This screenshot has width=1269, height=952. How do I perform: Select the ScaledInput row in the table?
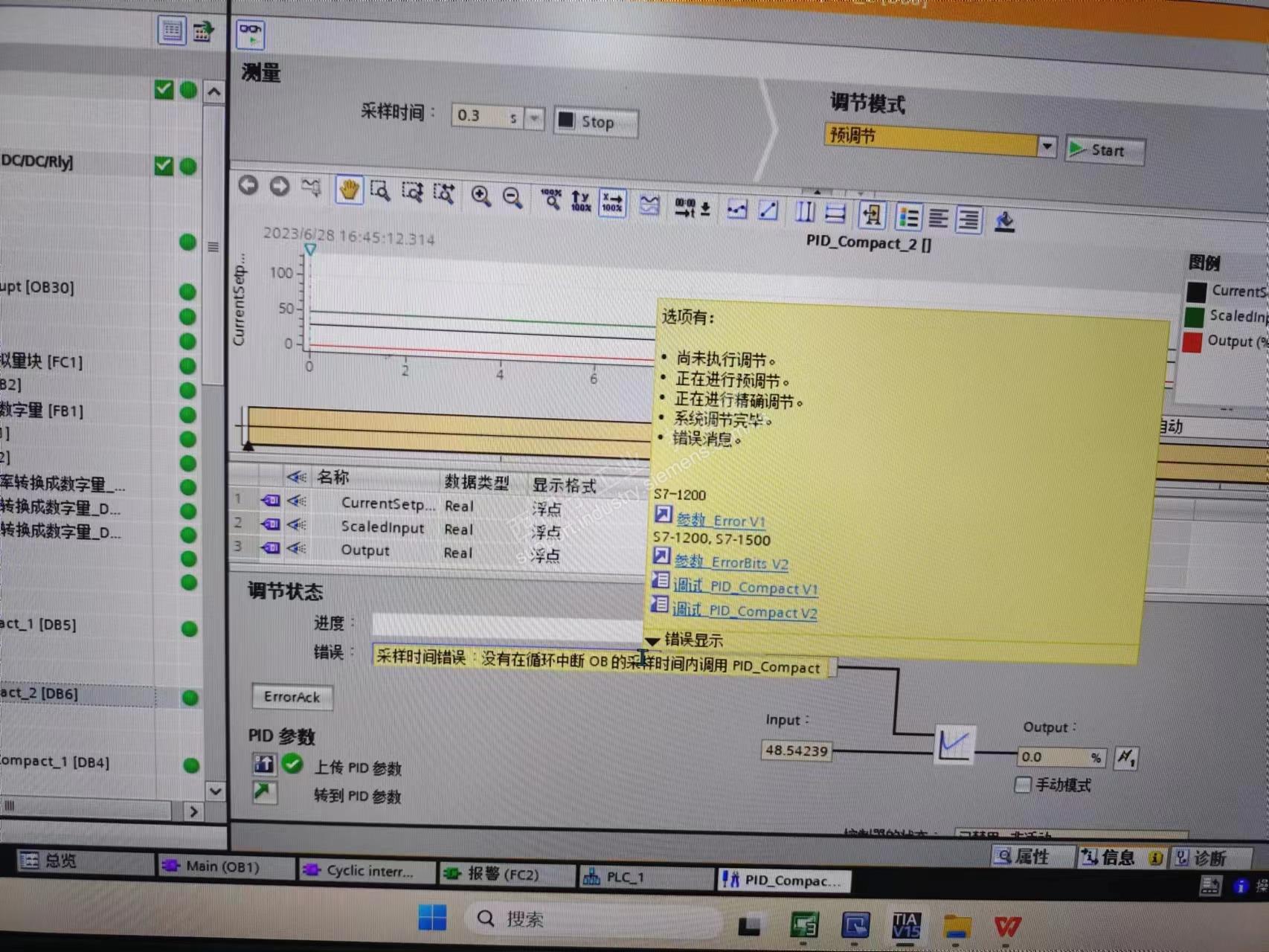coord(439,527)
